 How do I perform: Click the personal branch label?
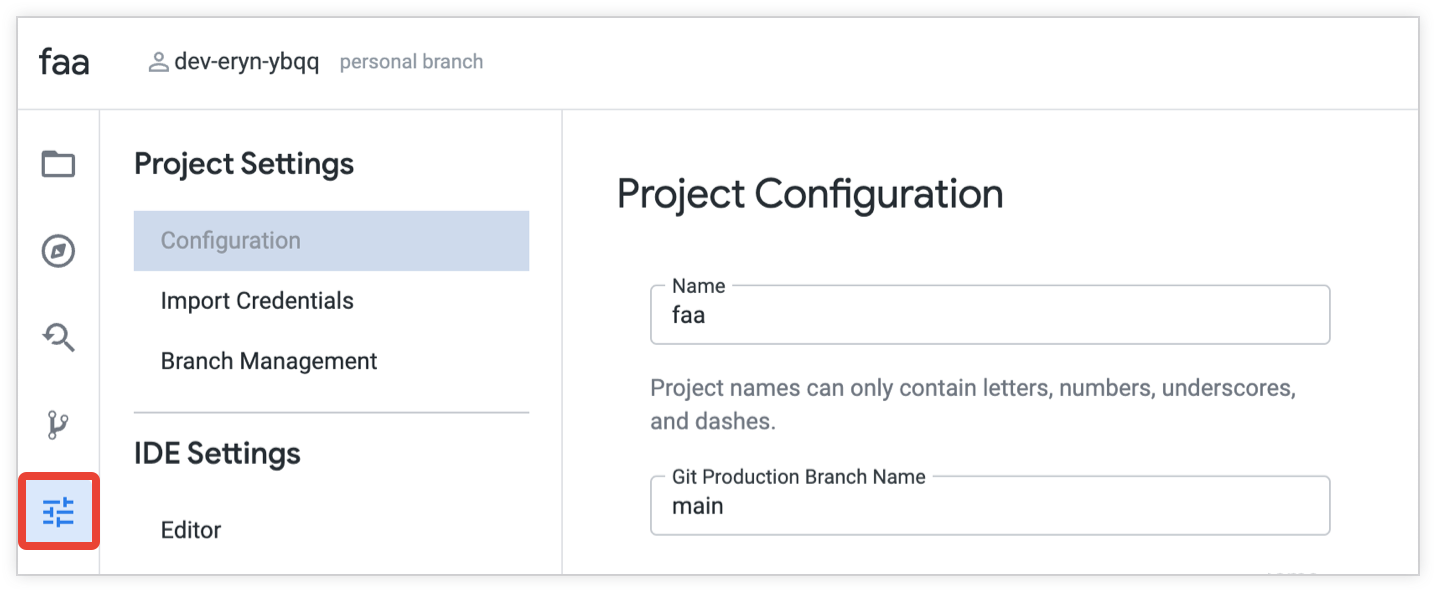click(411, 62)
